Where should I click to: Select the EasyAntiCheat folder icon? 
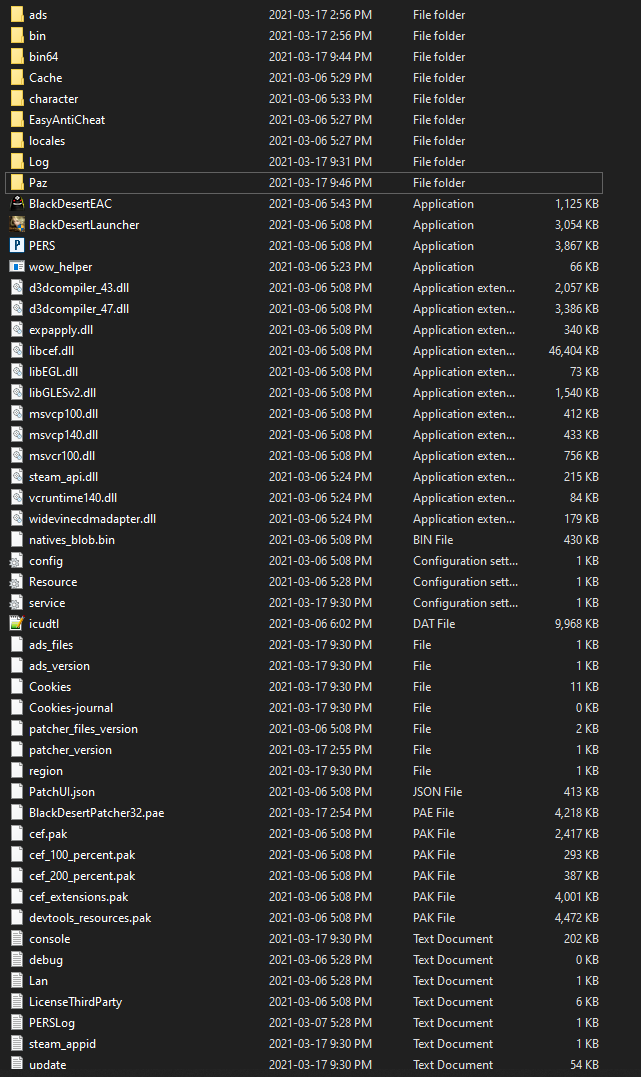pyautogui.click(x=17, y=120)
